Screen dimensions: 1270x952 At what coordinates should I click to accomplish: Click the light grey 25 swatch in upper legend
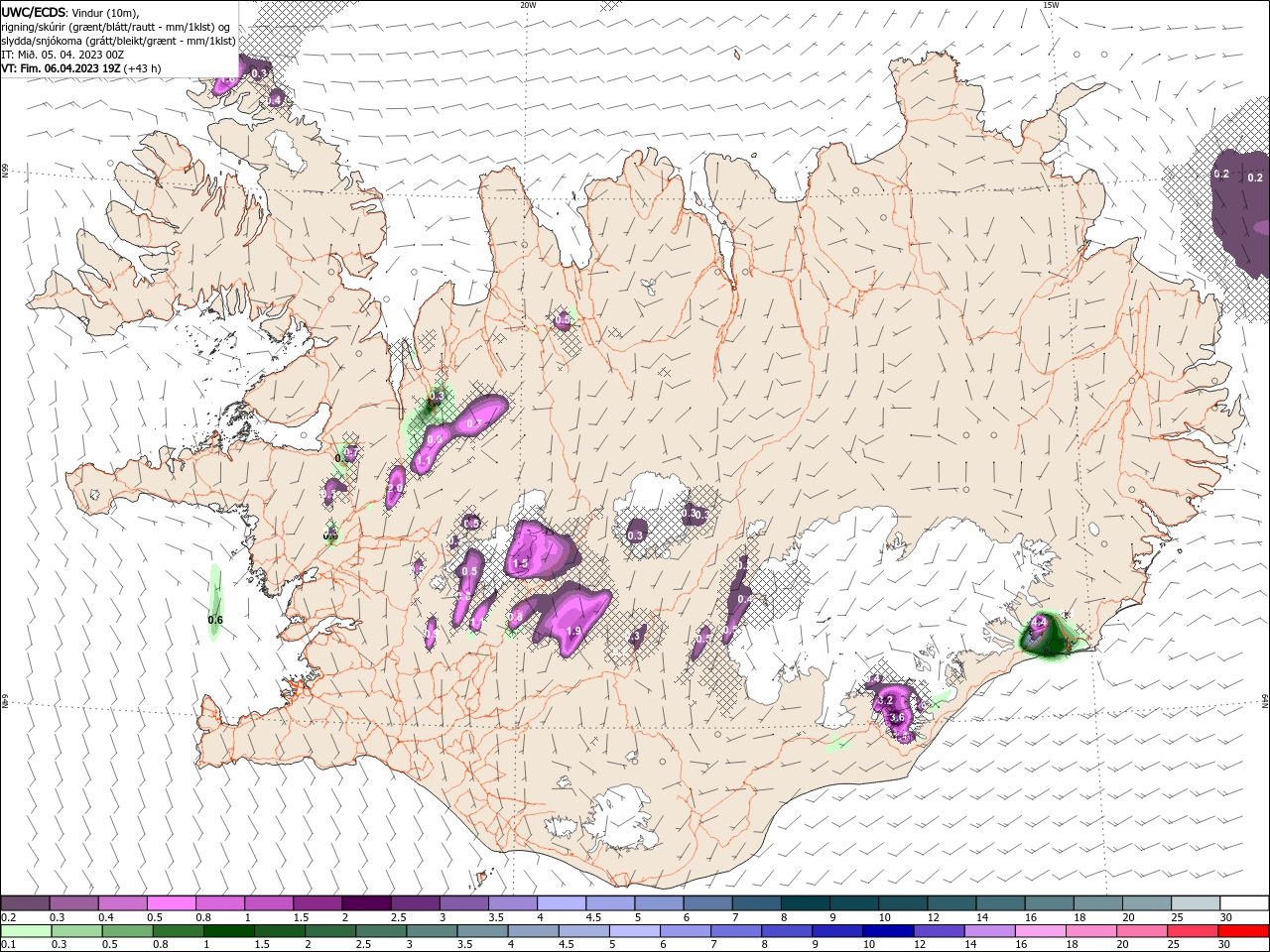(x=1195, y=903)
